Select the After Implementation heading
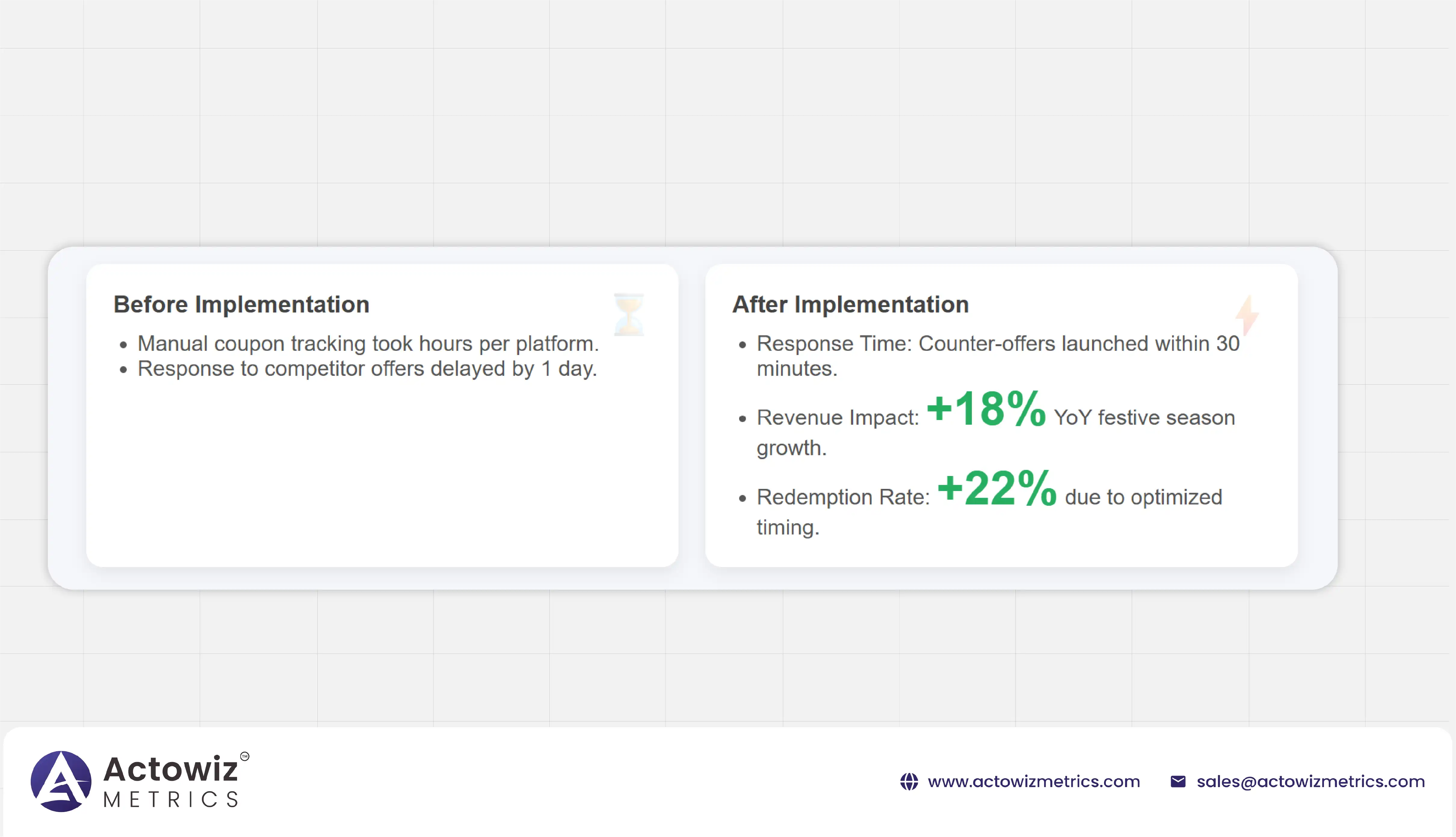Viewport: 1456px width, 837px height. coord(850,305)
